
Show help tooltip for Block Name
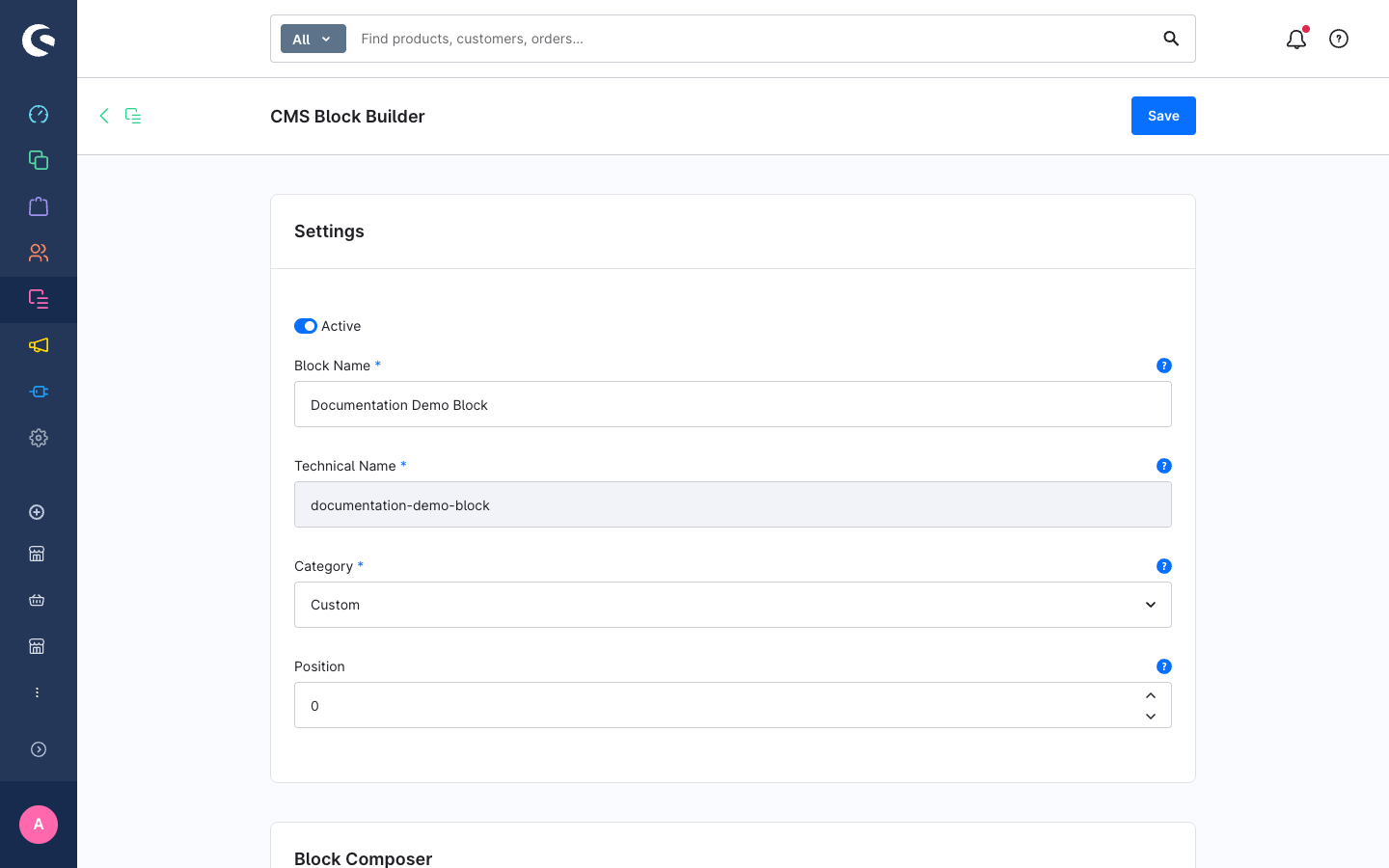(x=1164, y=366)
